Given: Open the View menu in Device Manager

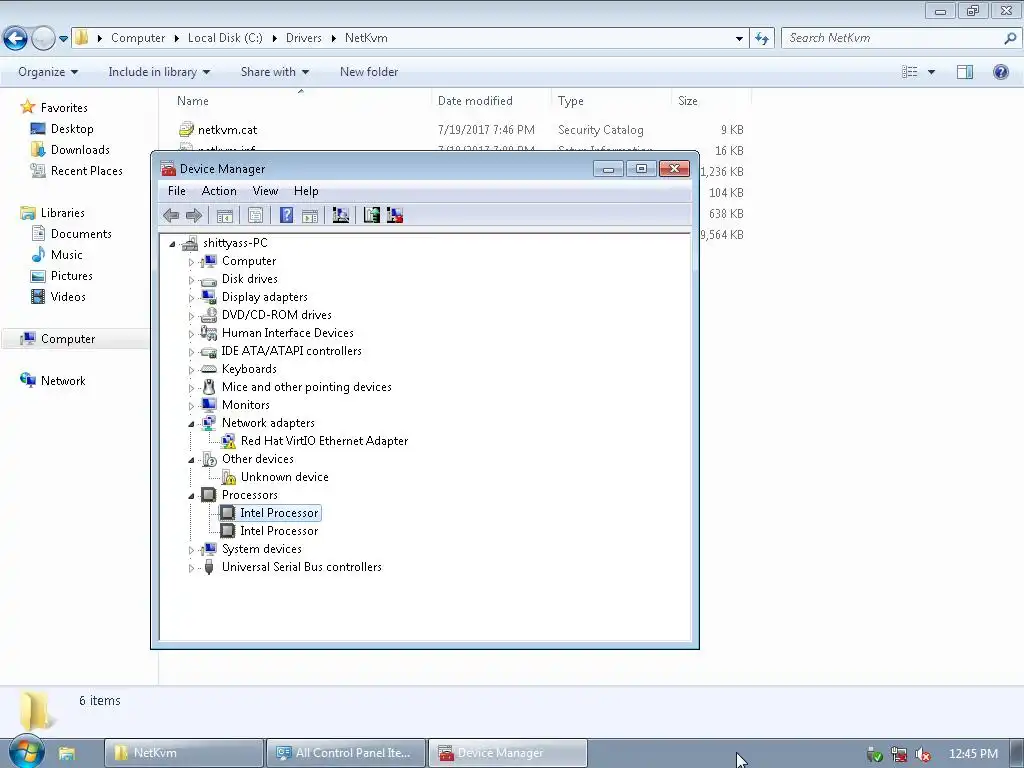Looking at the screenshot, I should tap(265, 191).
